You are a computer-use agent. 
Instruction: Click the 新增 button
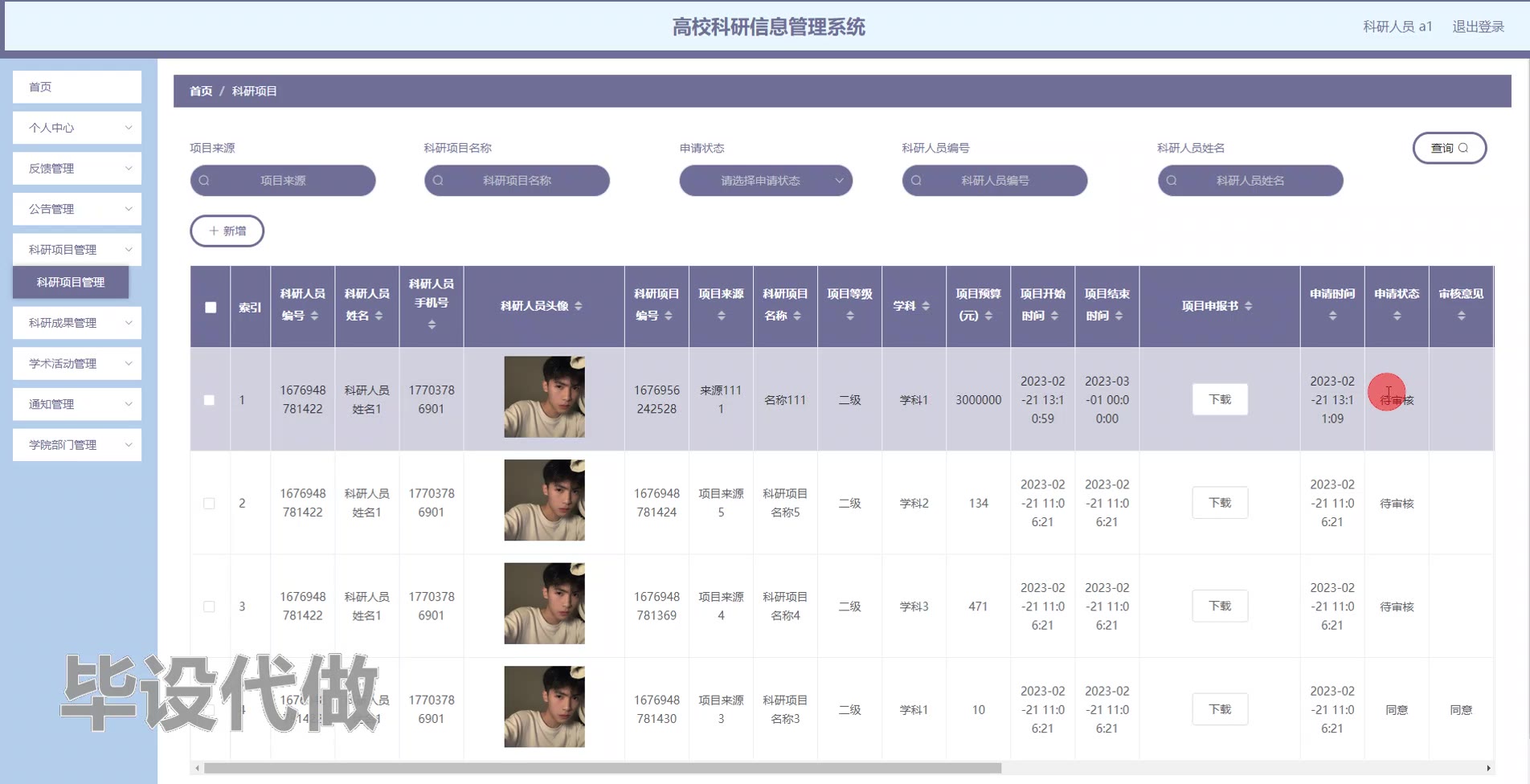tap(227, 231)
